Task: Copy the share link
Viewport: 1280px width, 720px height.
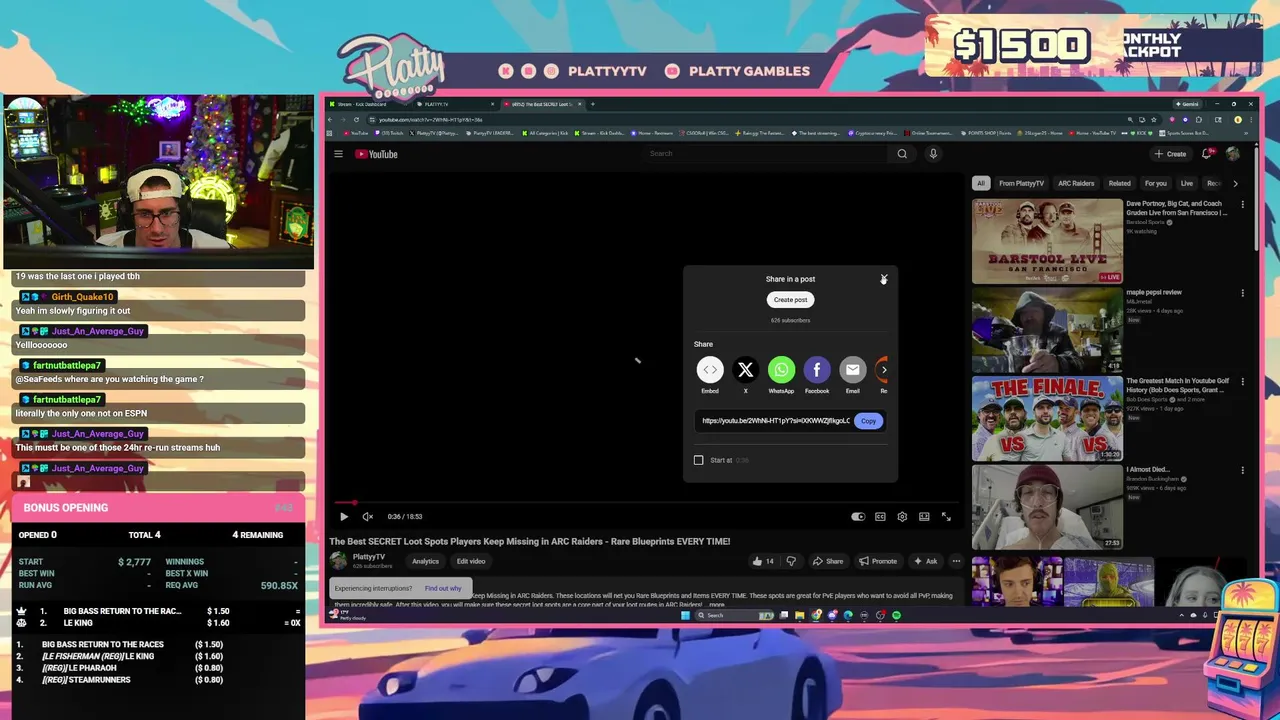Action: pyautogui.click(x=869, y=421)
